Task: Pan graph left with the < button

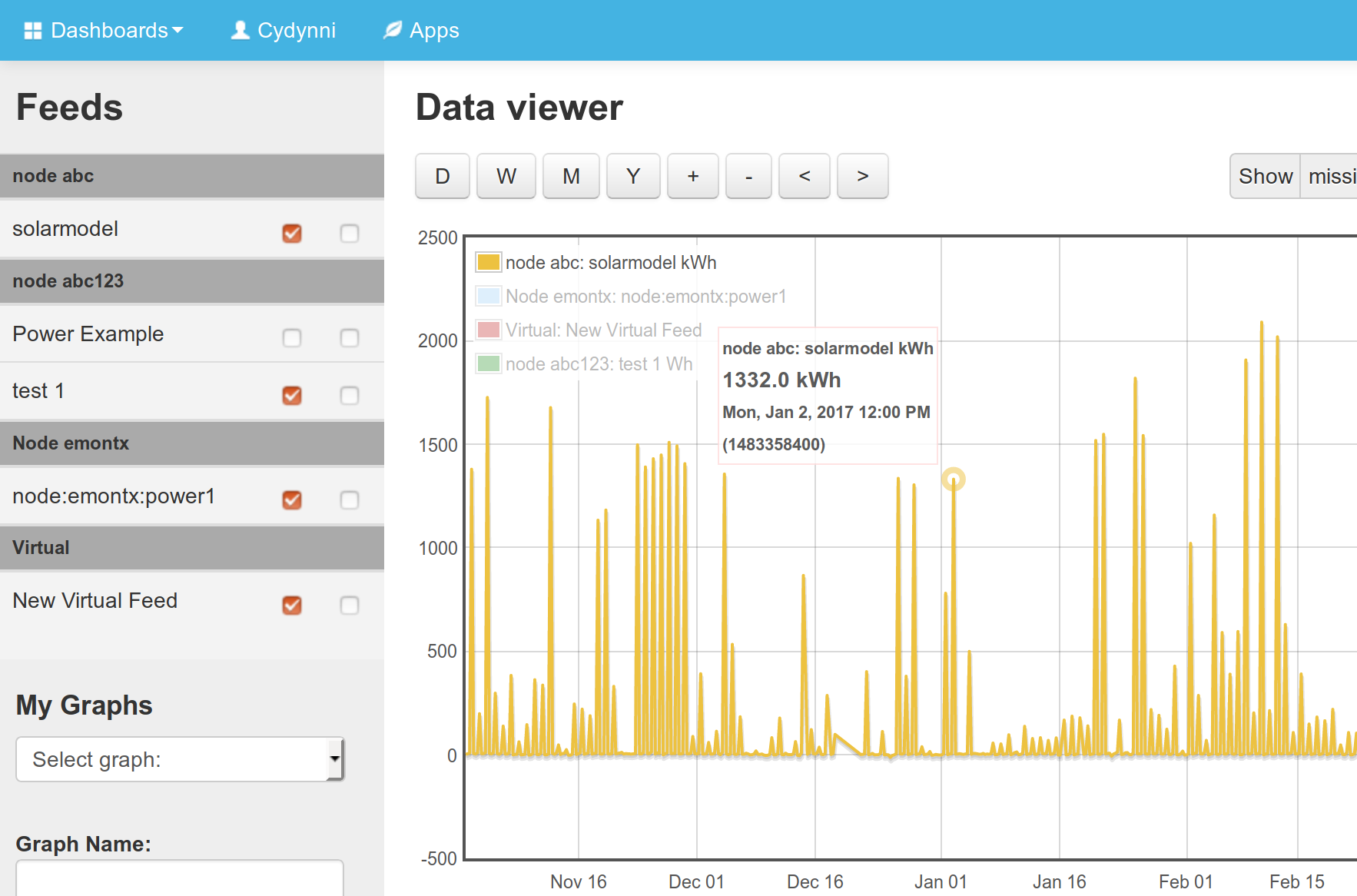Action: (805, 176)
